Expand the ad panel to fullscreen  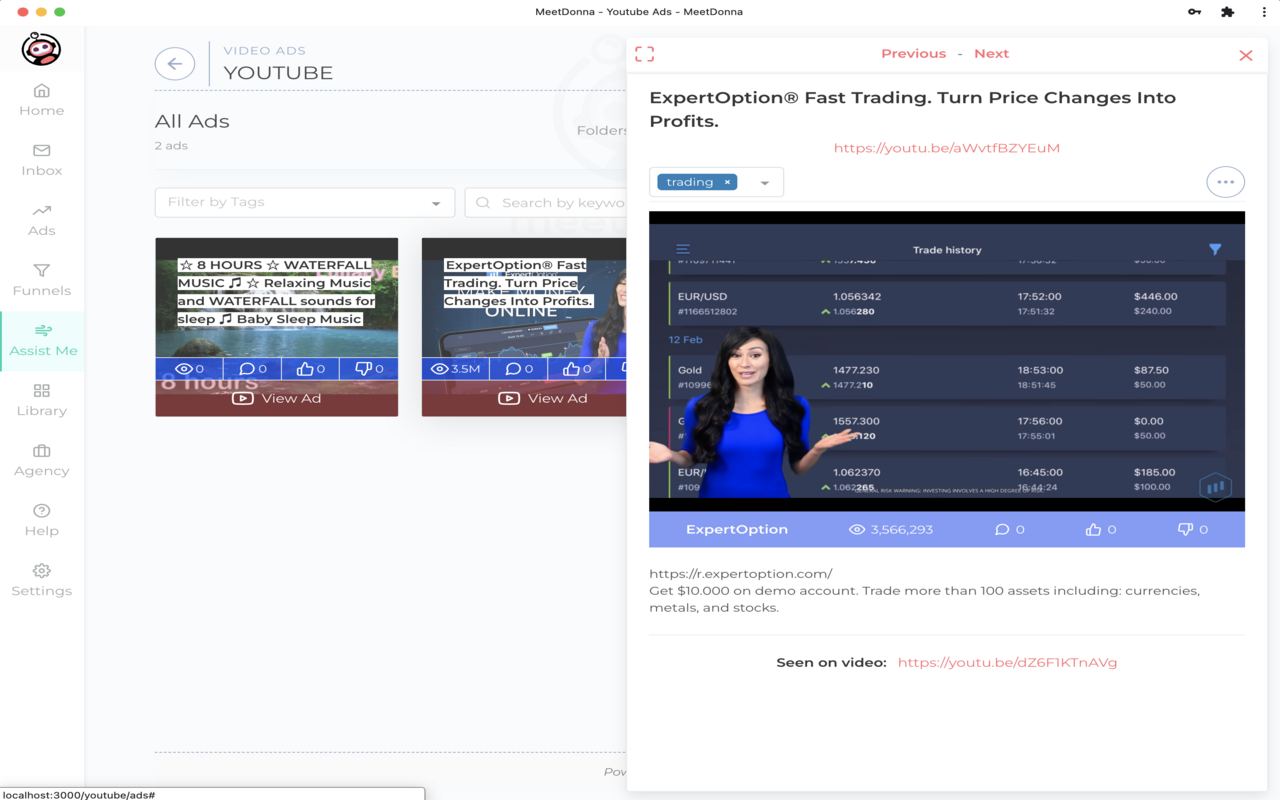(x=645, y=54)
